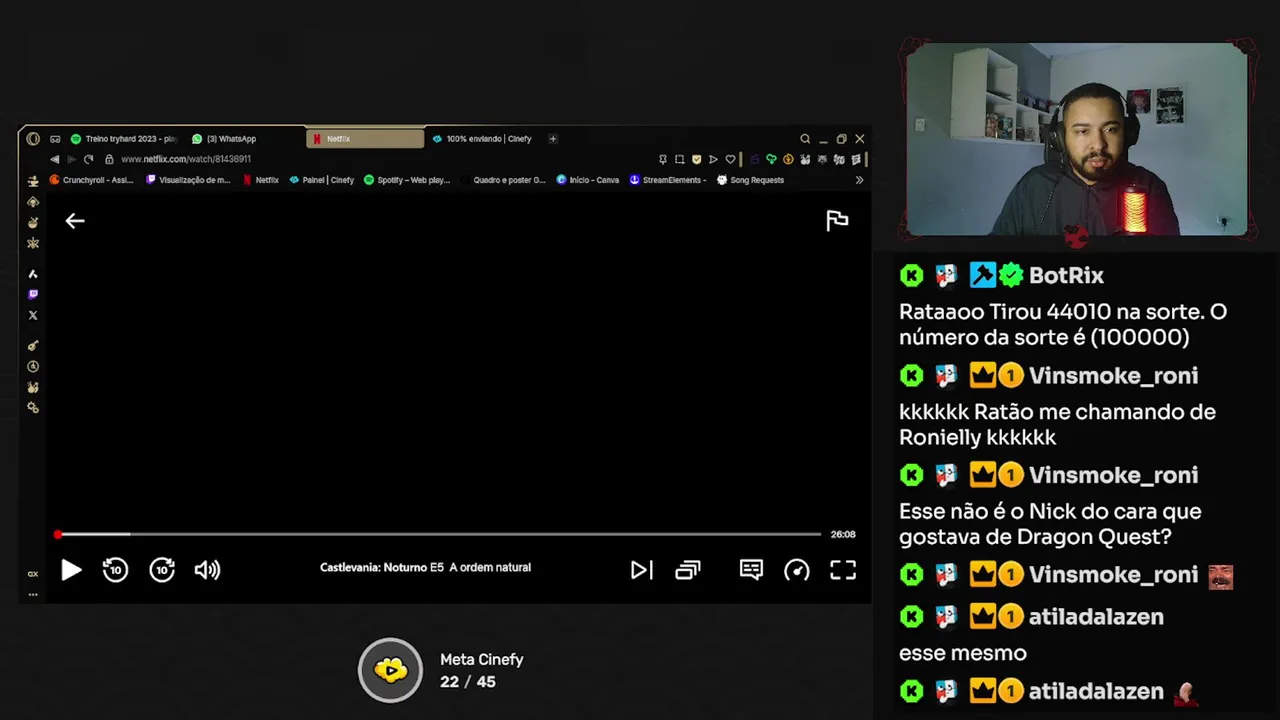Play the Castlevania episode
Viewport: 1280px width, 720px height.
click(x=71, y=570)
